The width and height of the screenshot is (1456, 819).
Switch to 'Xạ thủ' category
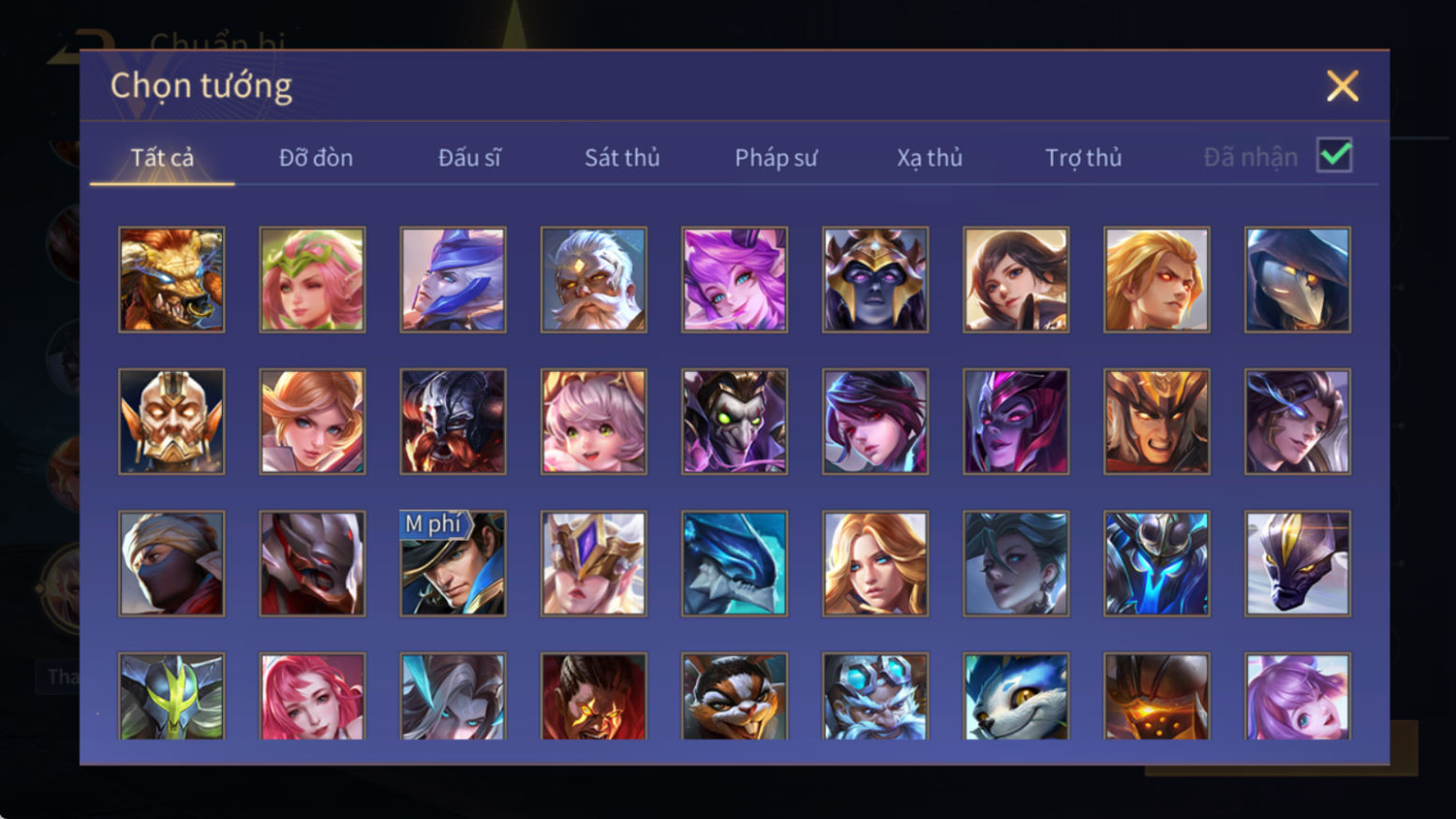(x=929, y=157)
